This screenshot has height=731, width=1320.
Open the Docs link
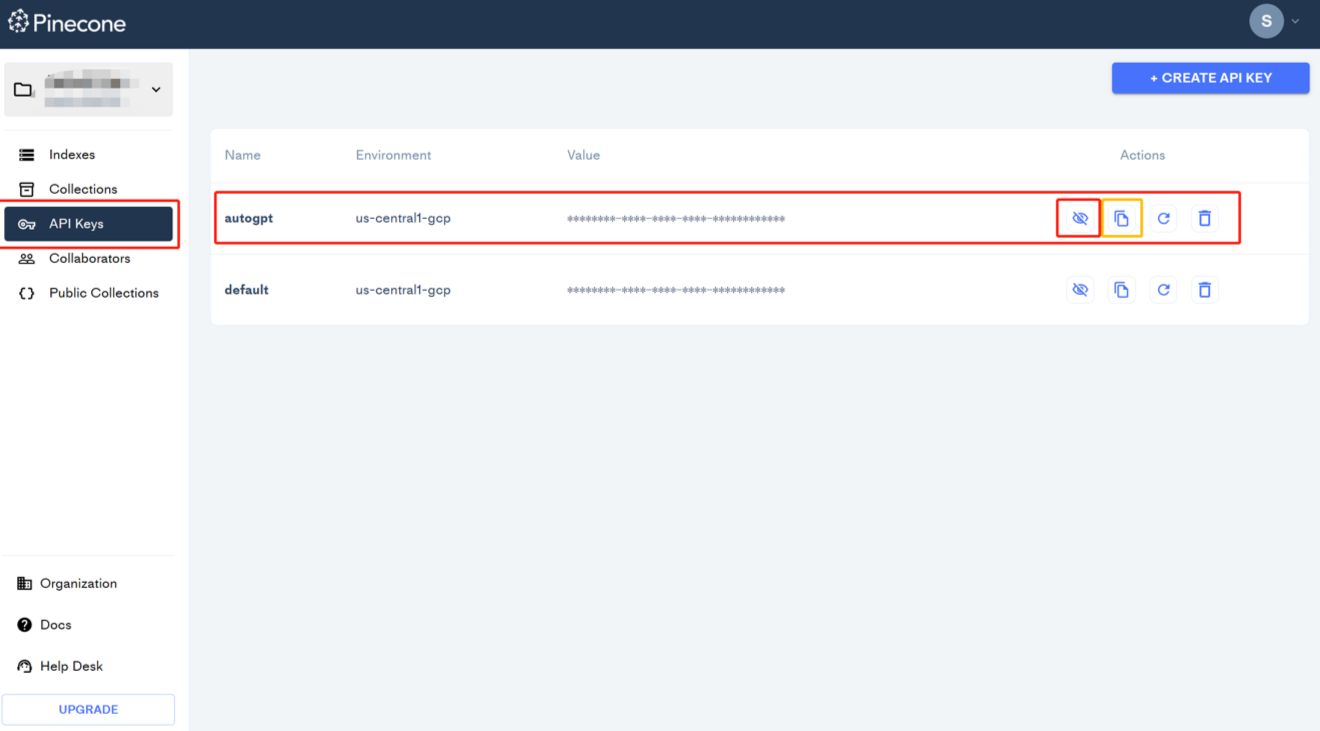(x=44, y=625)
